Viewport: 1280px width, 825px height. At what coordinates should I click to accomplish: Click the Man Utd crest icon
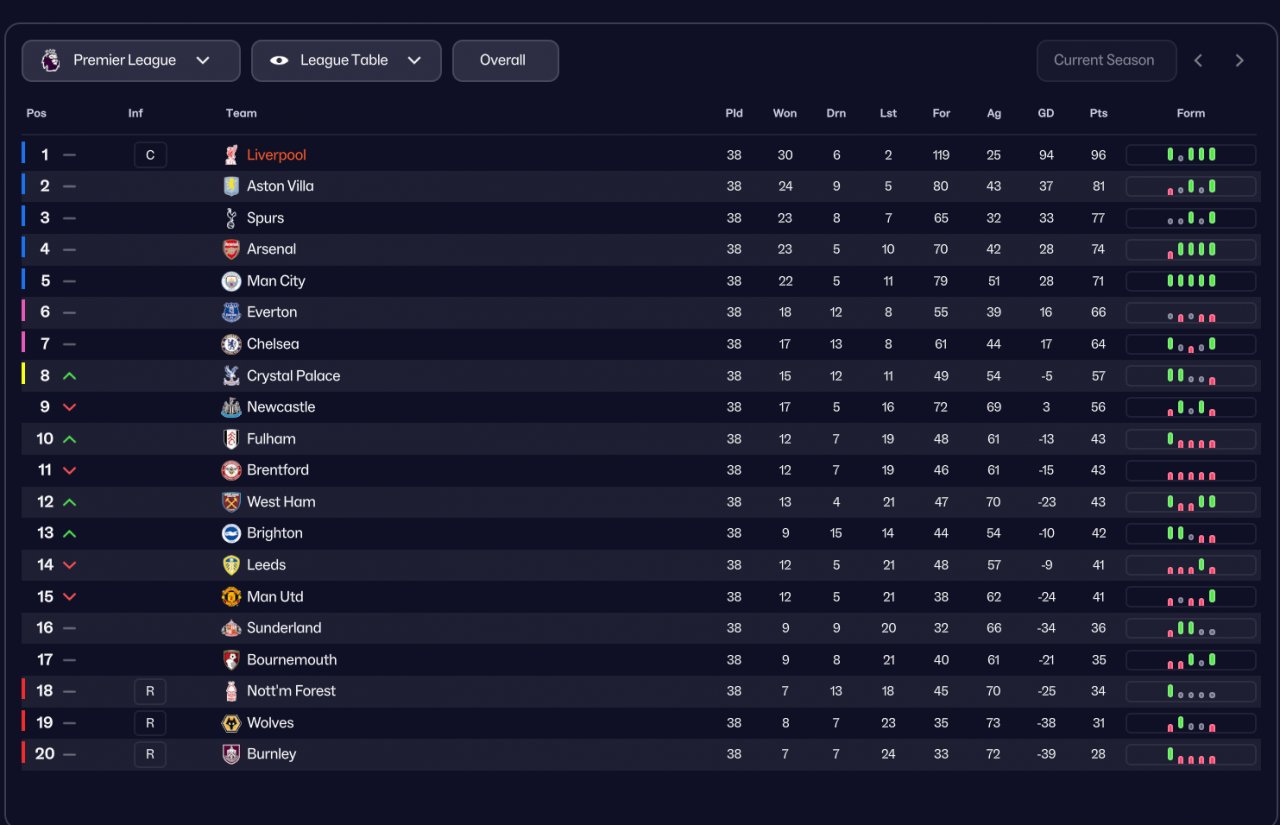(x=231, y=597)
